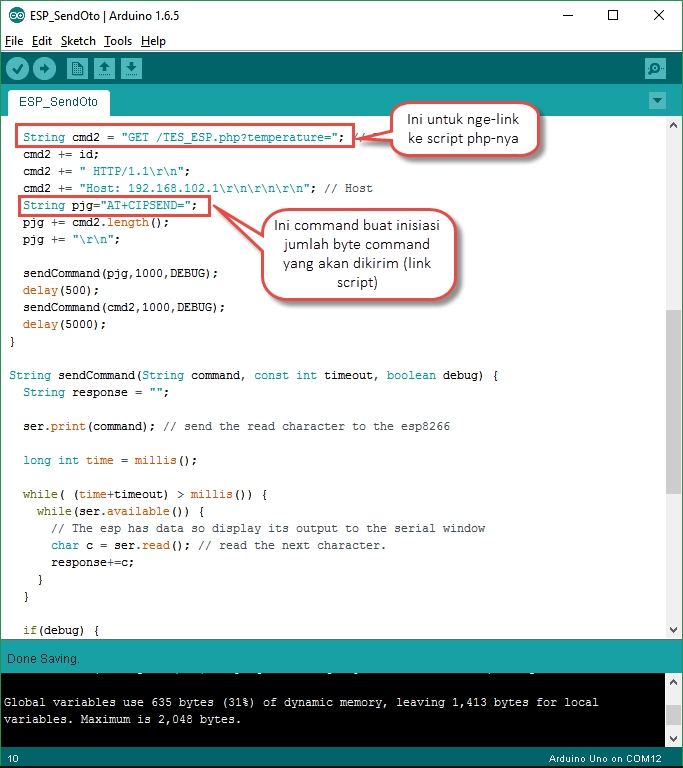Open the Serial Monitor magnifier icon
This screenshot has width=683, height=768.
coord(655,69)
